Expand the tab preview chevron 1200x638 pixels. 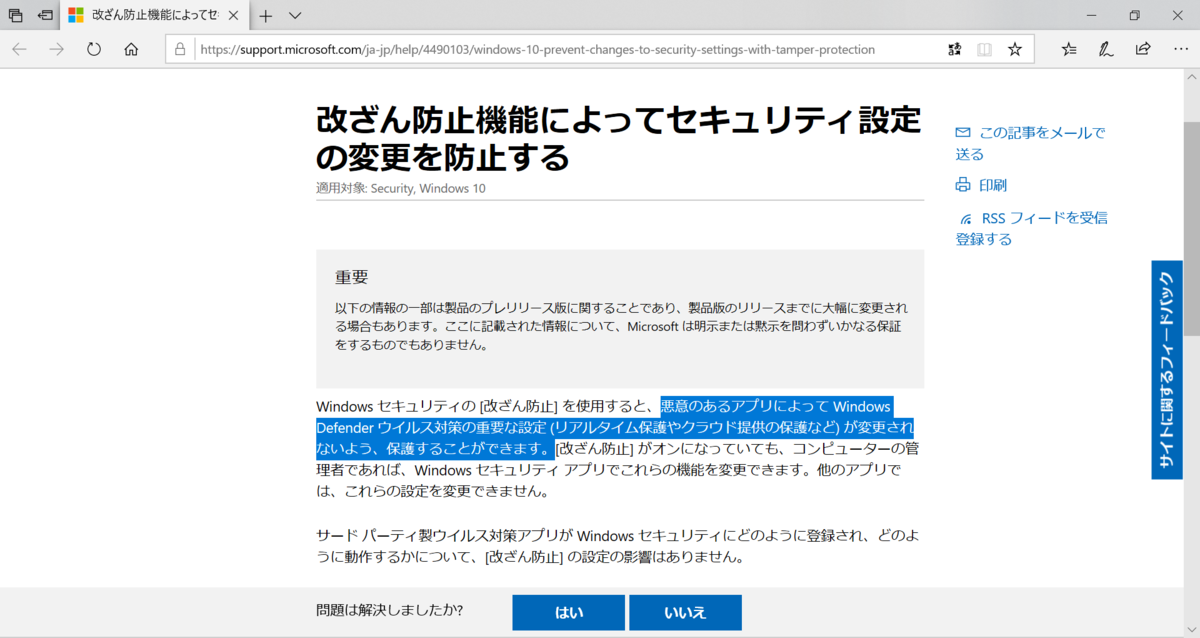pos(295,16)
